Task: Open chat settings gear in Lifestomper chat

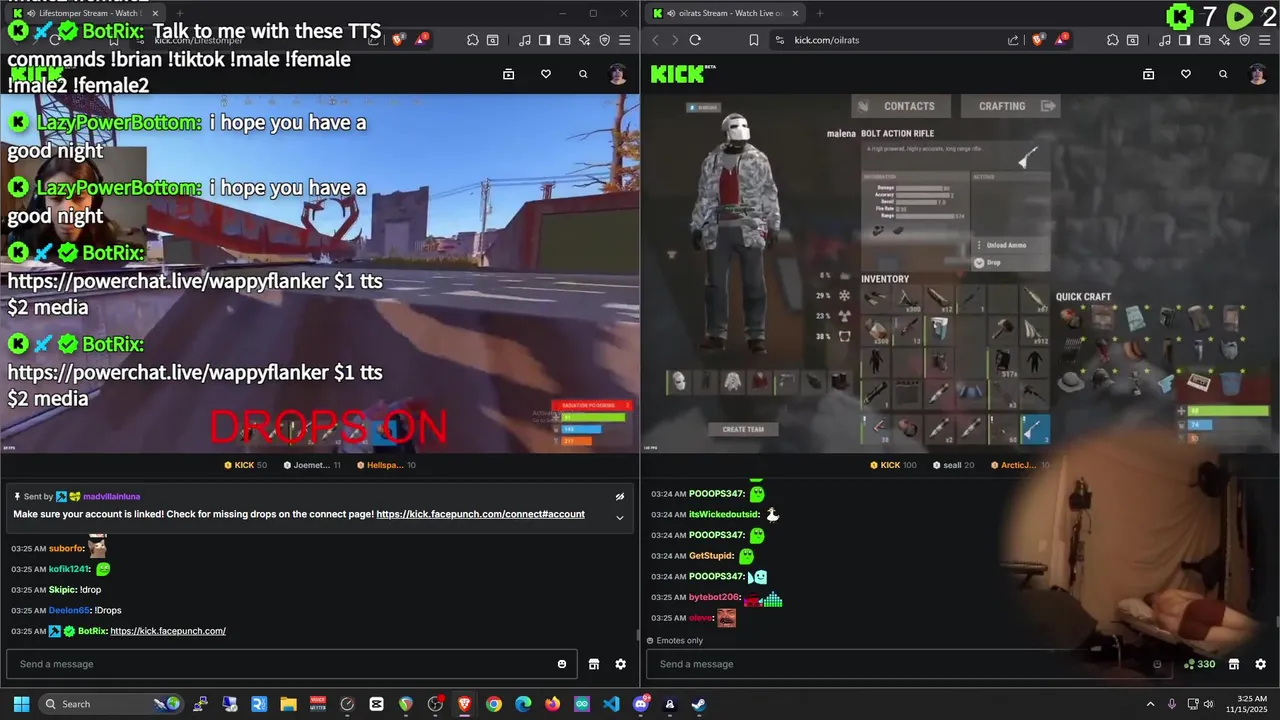Action: click(620, 664)
